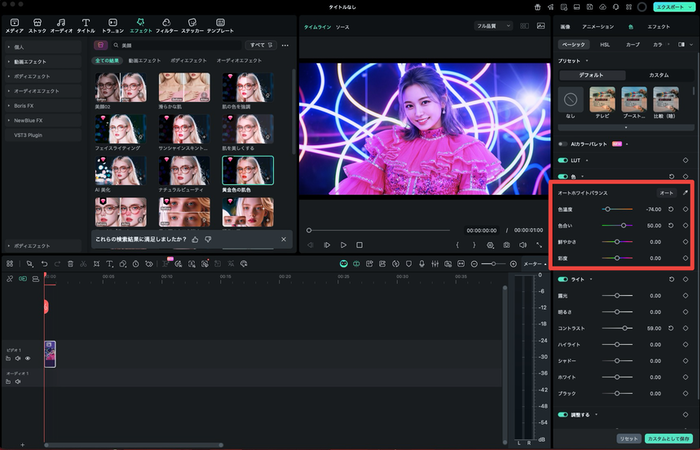Click the effects search field
Screen dimensions: 700x450
click(176, 45)
